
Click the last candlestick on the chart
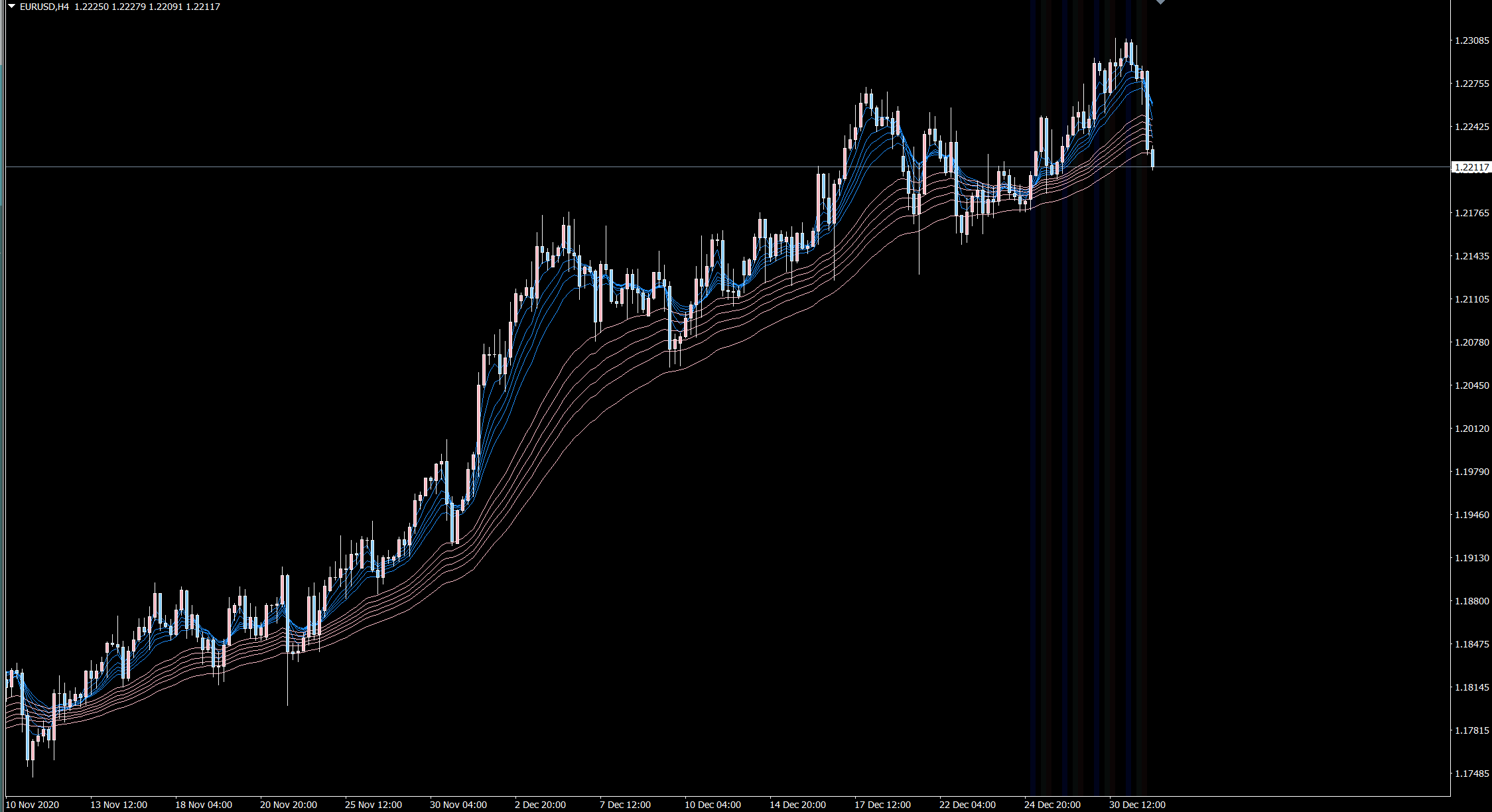pos(1153,158)
